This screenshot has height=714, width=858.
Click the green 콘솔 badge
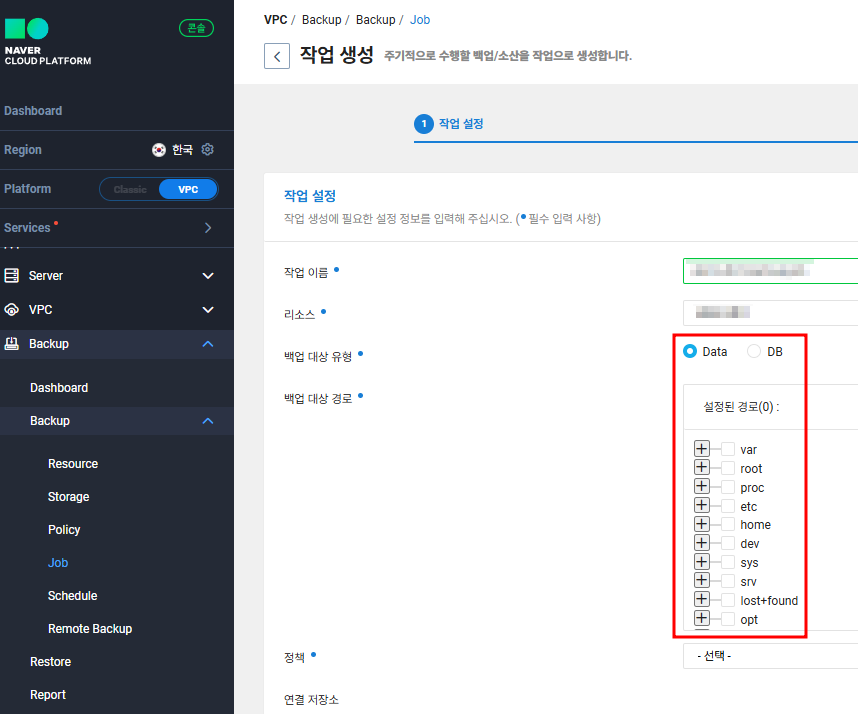tap(196, 28)
